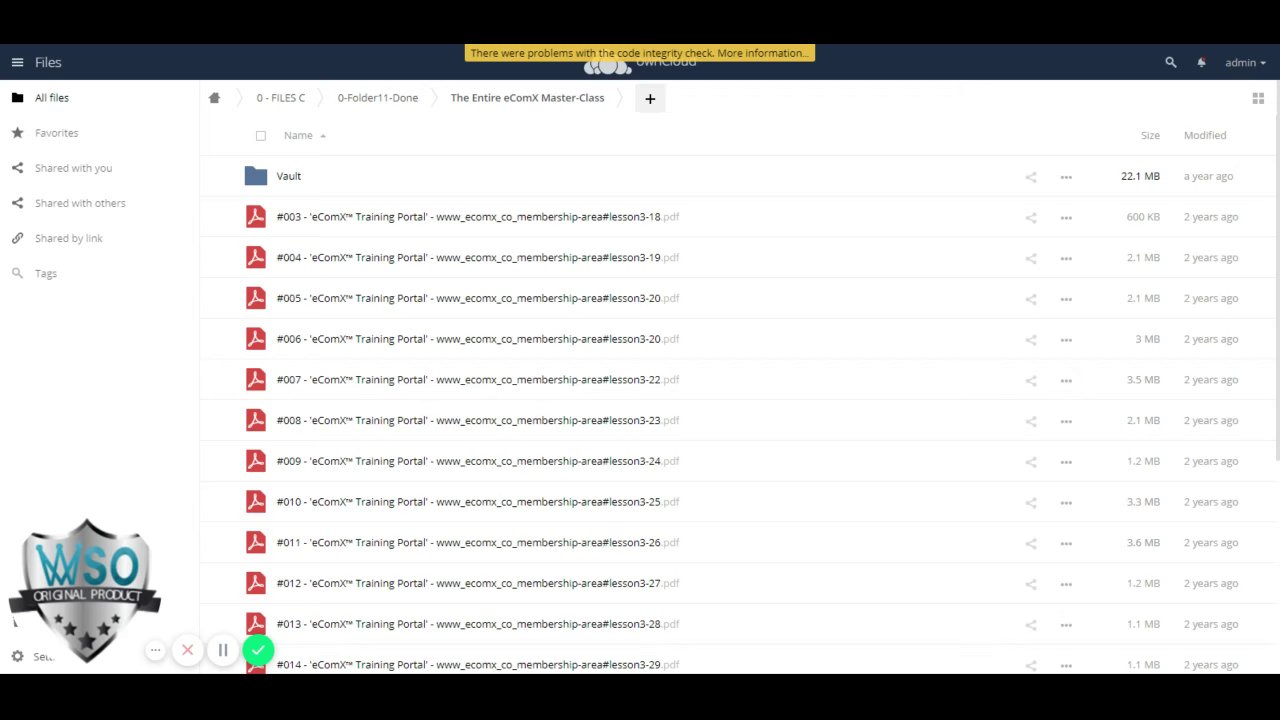1280x720 pixels.
Task: Open more actions for file #003
Action: coord(1066,218)
